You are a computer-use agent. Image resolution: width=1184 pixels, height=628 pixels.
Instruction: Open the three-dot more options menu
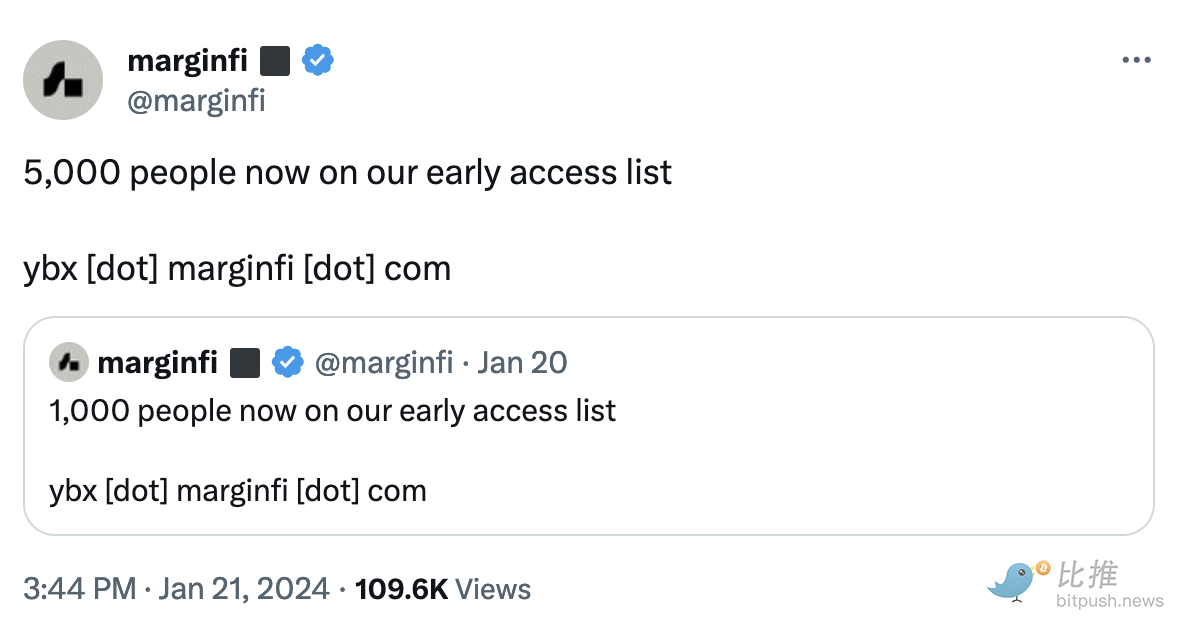point(1136,61)
